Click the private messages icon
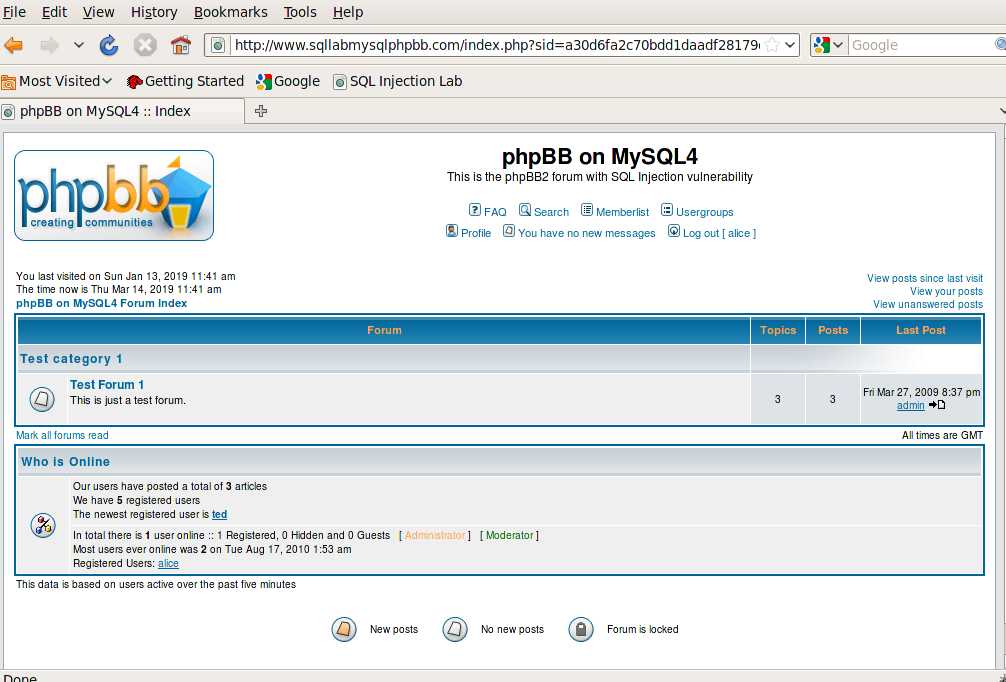 click(509, 231)
